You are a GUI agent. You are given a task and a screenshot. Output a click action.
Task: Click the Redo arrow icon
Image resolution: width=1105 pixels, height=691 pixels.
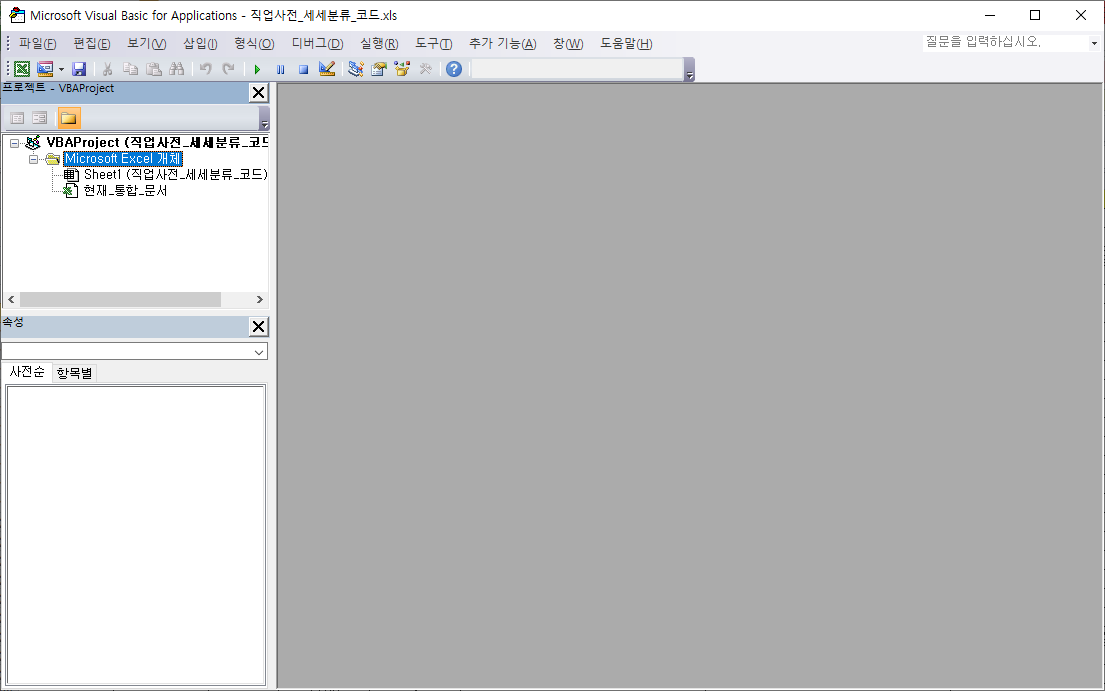(x=228, y=69)
